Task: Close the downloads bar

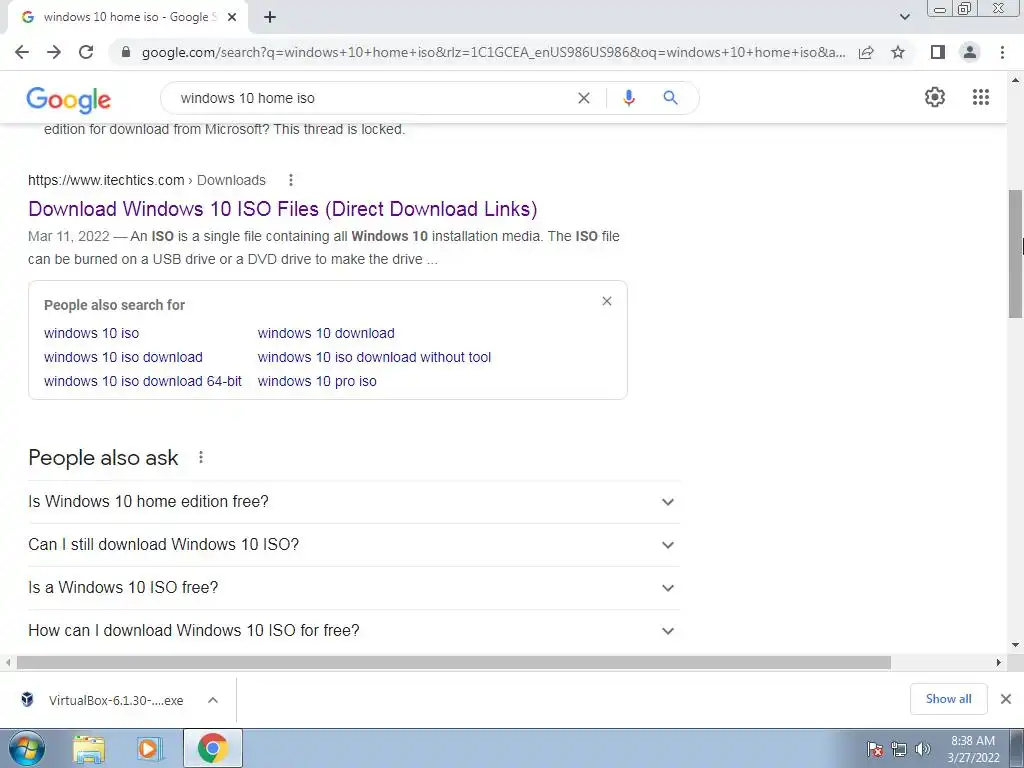Action: click(1006, 699)
